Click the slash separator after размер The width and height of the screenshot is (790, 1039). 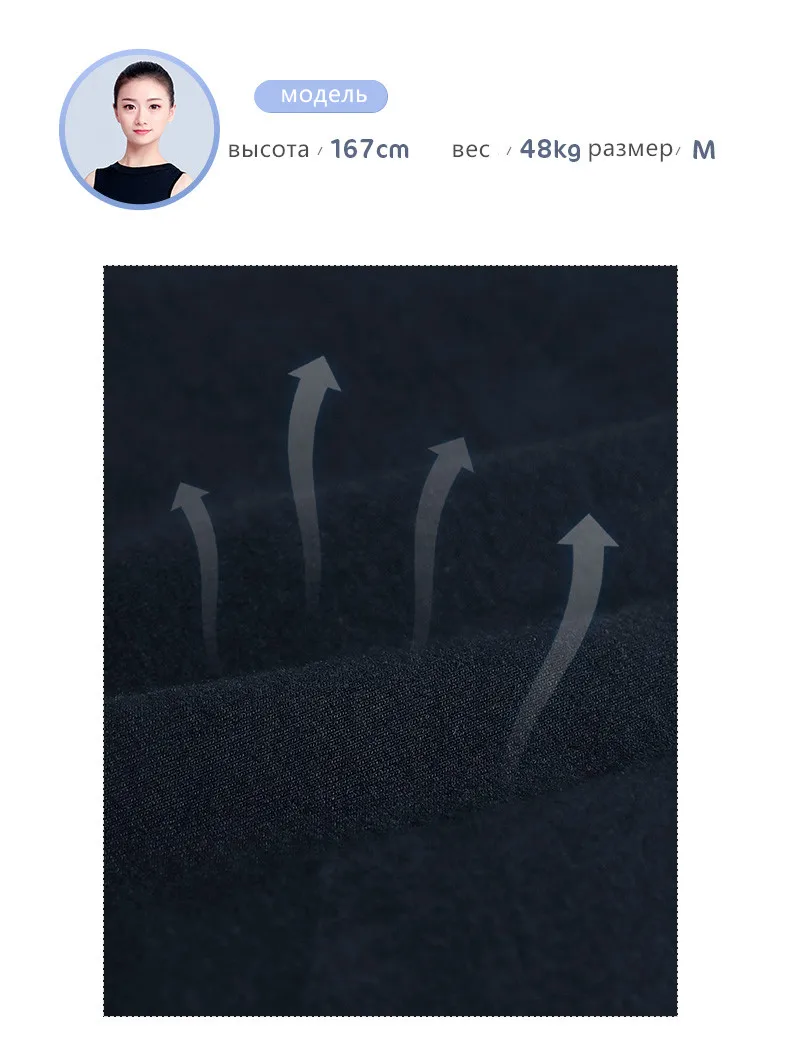click(679, 151)
